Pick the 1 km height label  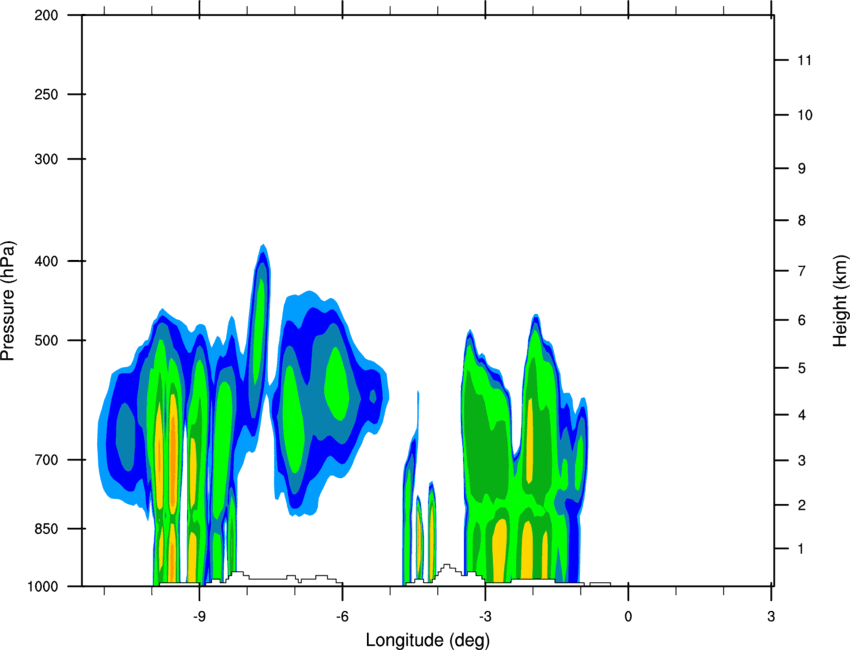pos(802,549)
